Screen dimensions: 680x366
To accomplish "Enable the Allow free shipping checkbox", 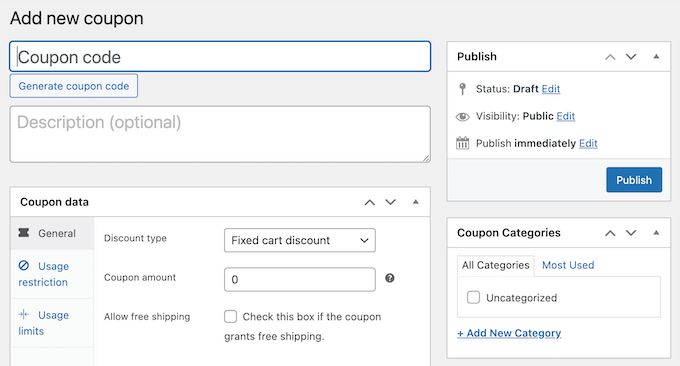I will [x=231, y=317].
